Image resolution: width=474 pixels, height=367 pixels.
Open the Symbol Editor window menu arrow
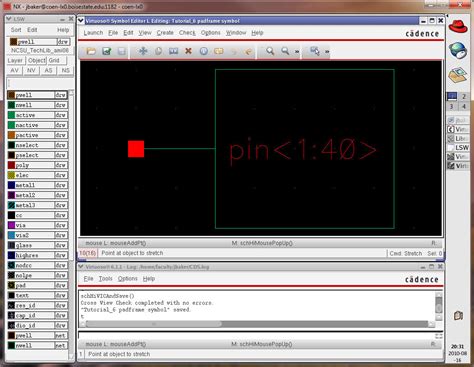click(x=81, y=21)
